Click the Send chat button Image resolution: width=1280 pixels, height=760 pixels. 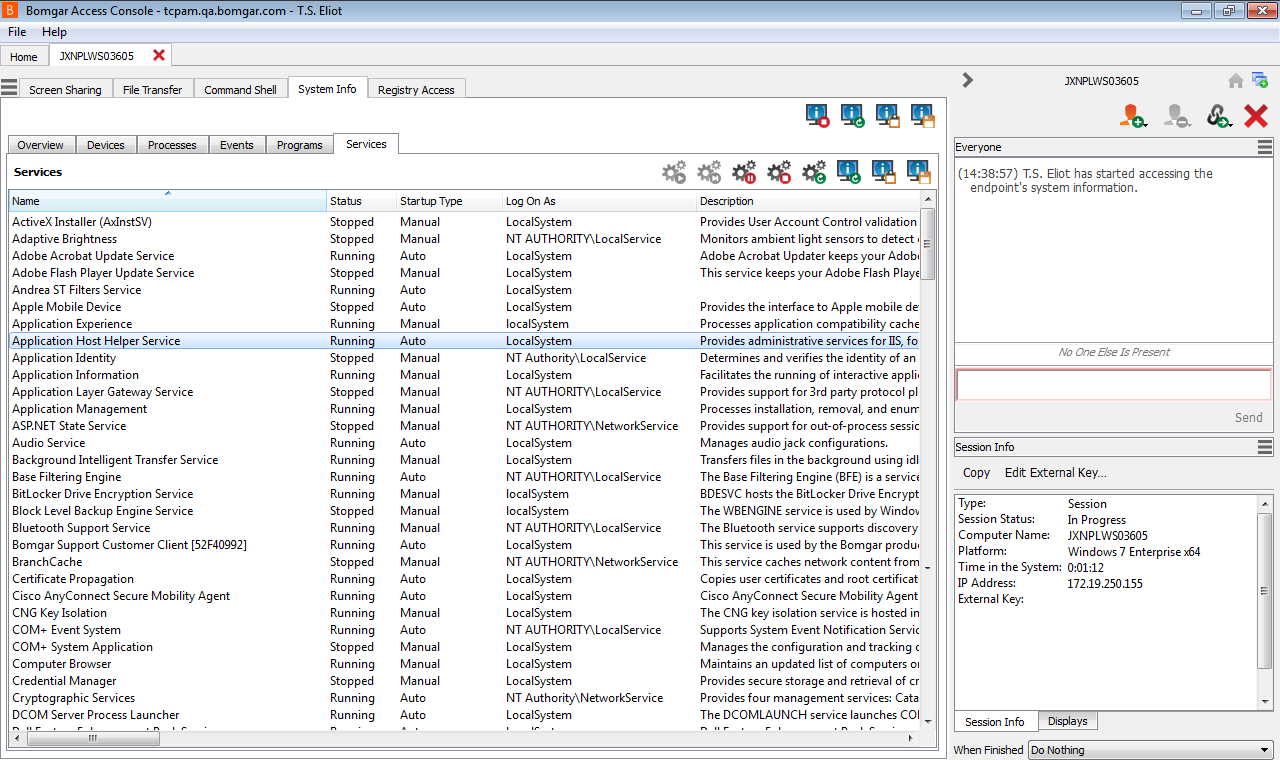[1249, 417]
